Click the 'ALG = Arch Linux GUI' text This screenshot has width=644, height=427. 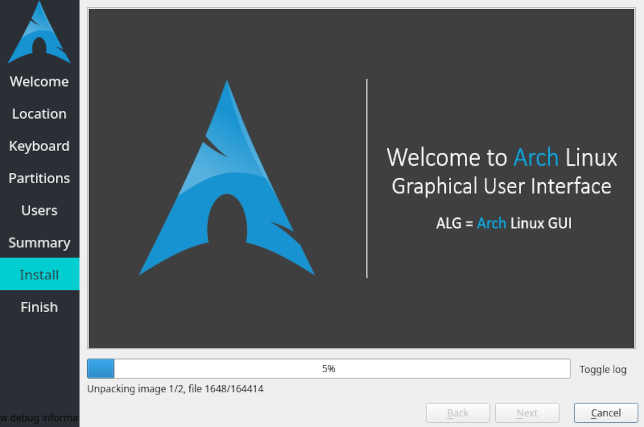click(504, 223)
